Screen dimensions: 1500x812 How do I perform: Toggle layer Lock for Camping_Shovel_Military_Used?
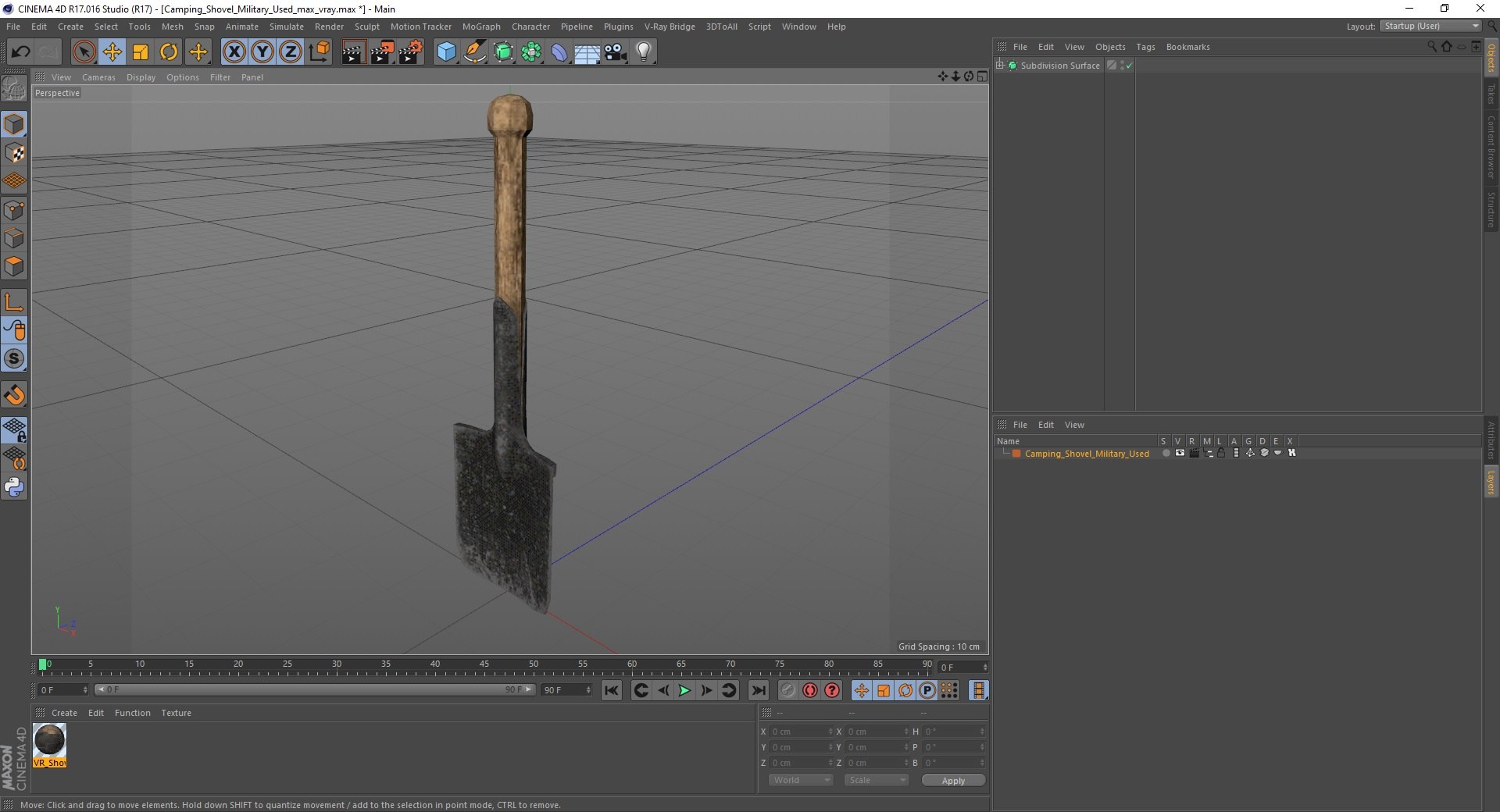point(1221,453)
